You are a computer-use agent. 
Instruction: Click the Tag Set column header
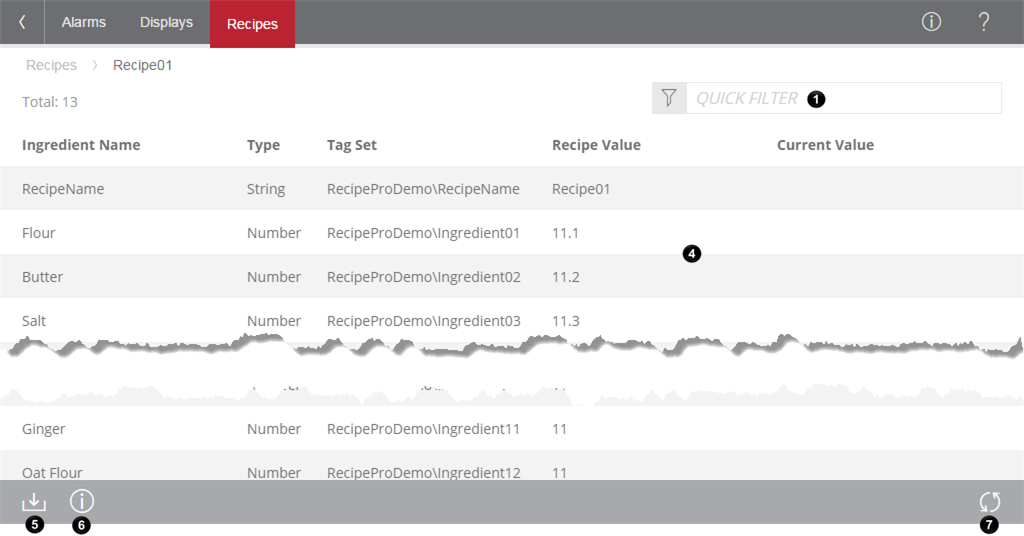352,145
